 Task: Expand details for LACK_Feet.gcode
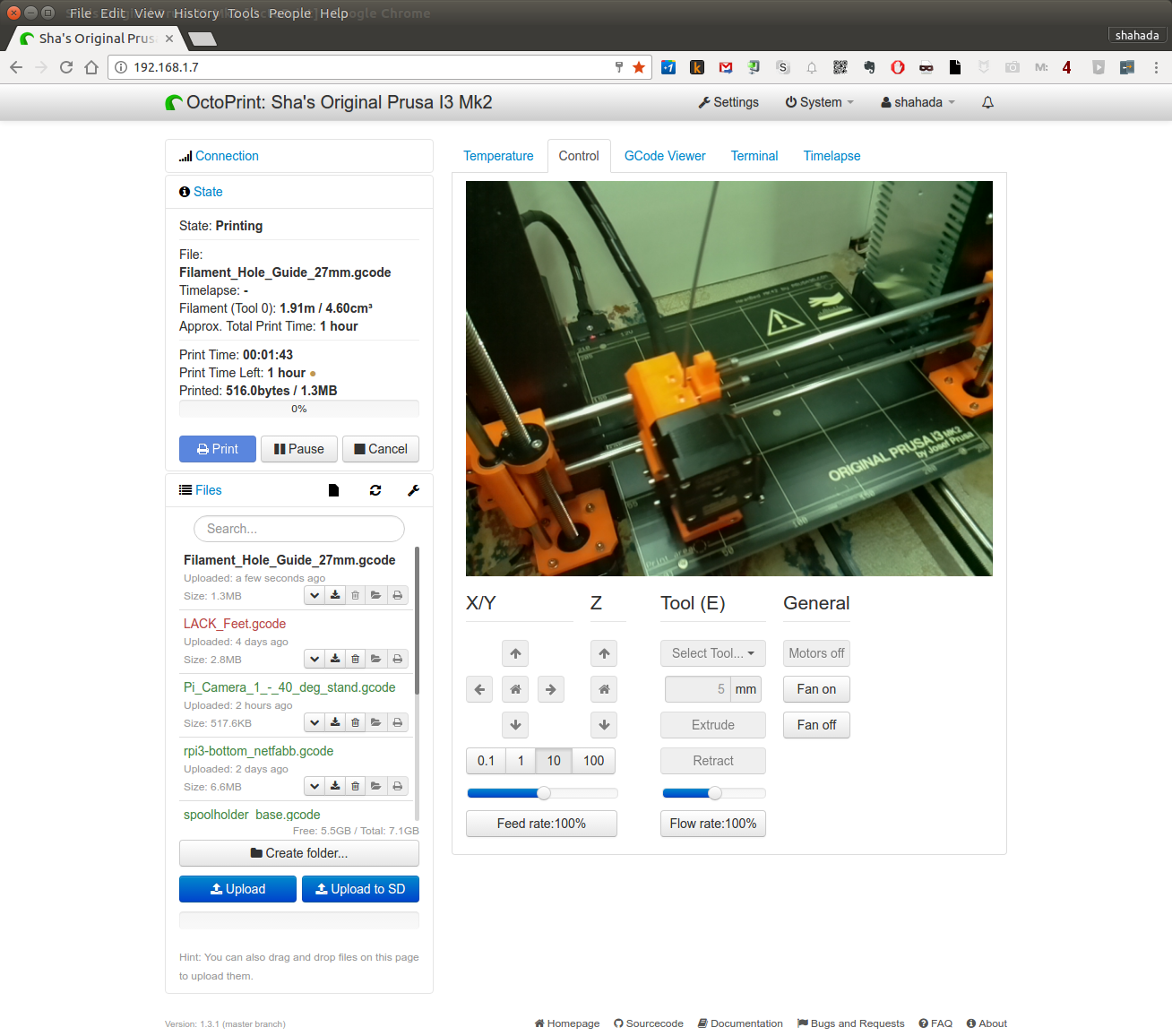click(315, 659)
